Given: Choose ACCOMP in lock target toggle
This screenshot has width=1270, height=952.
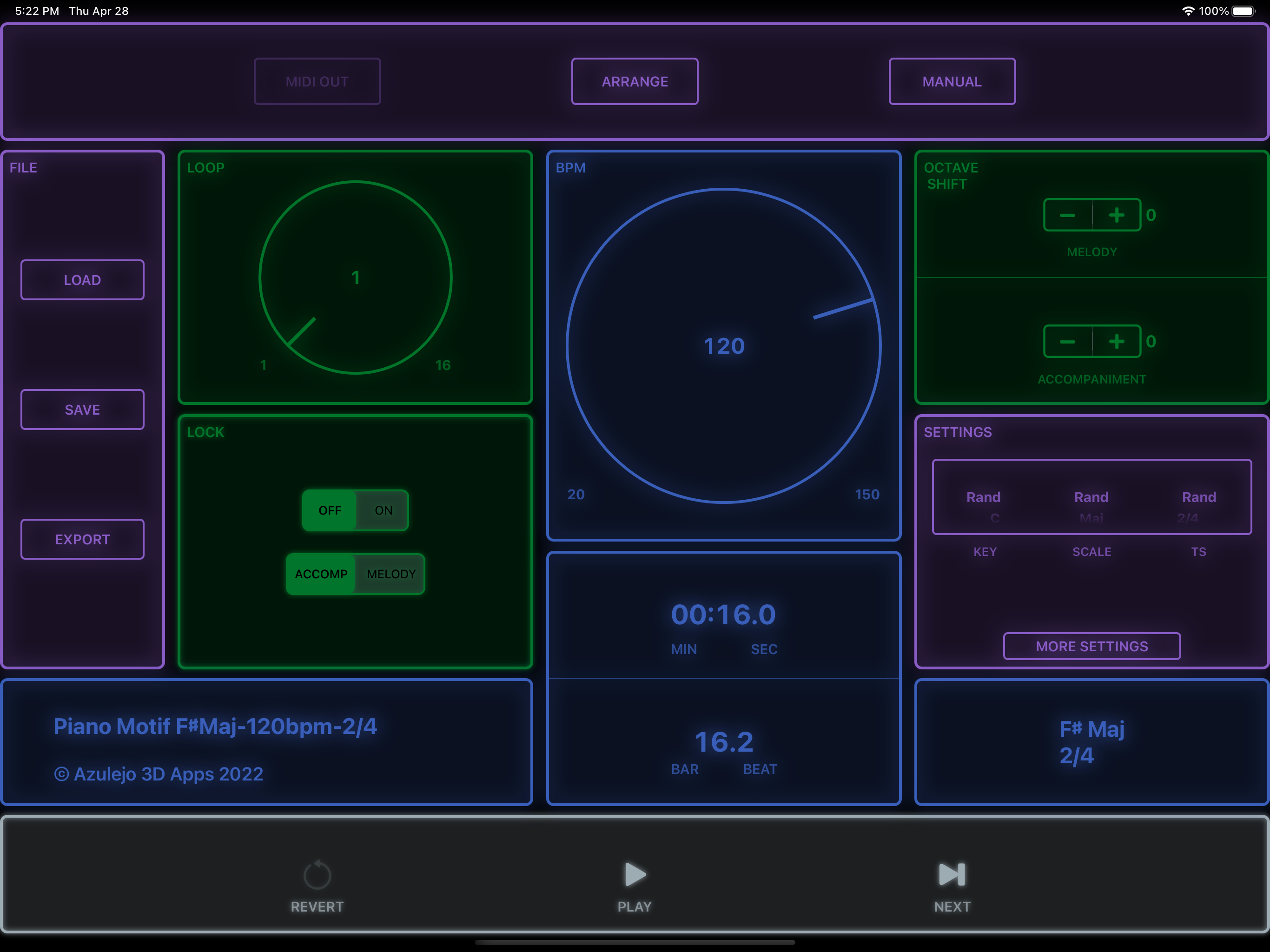Looking at the screenshot, I should pyautogui.click(x=321, y=574).
